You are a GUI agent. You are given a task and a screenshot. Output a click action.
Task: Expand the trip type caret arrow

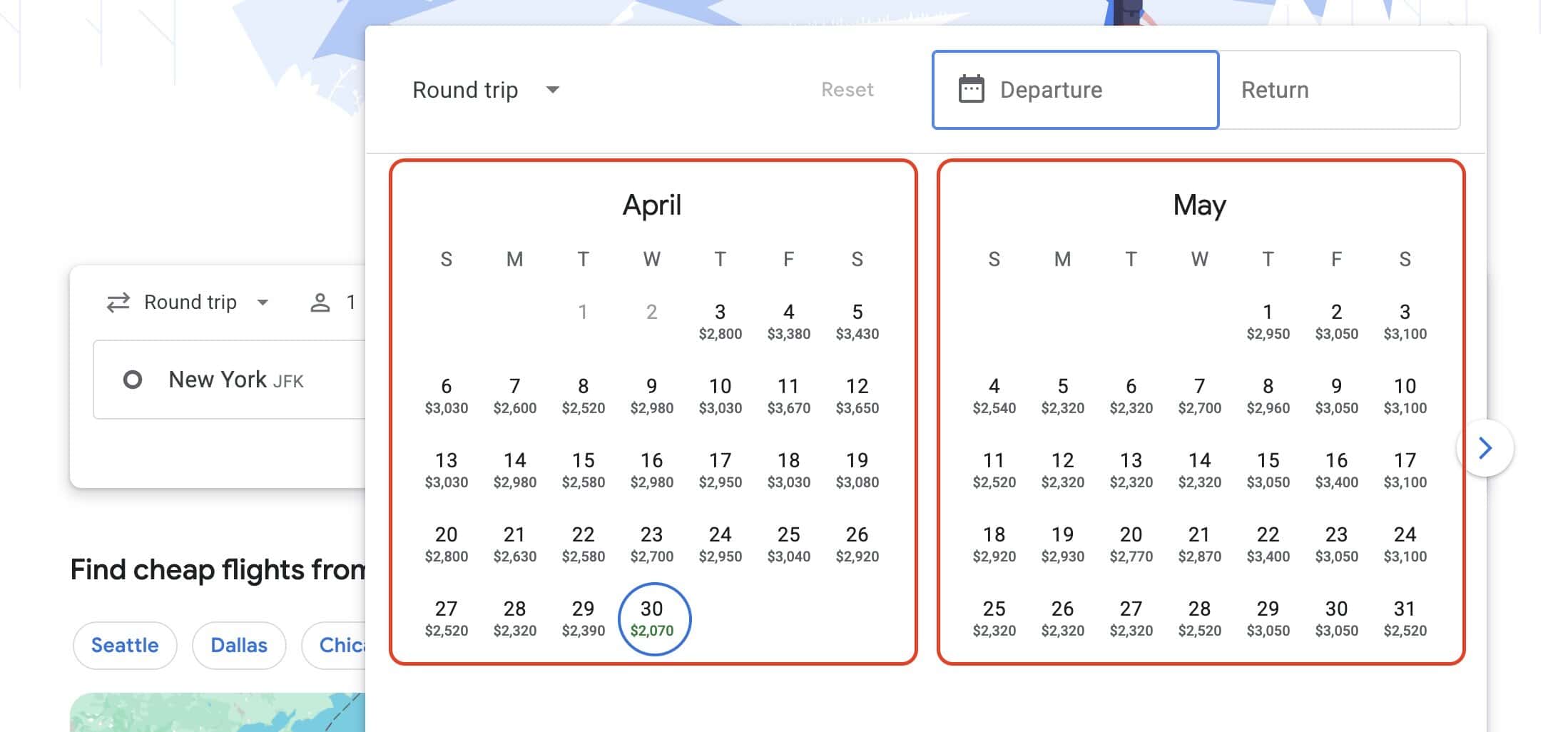point(263,303)
